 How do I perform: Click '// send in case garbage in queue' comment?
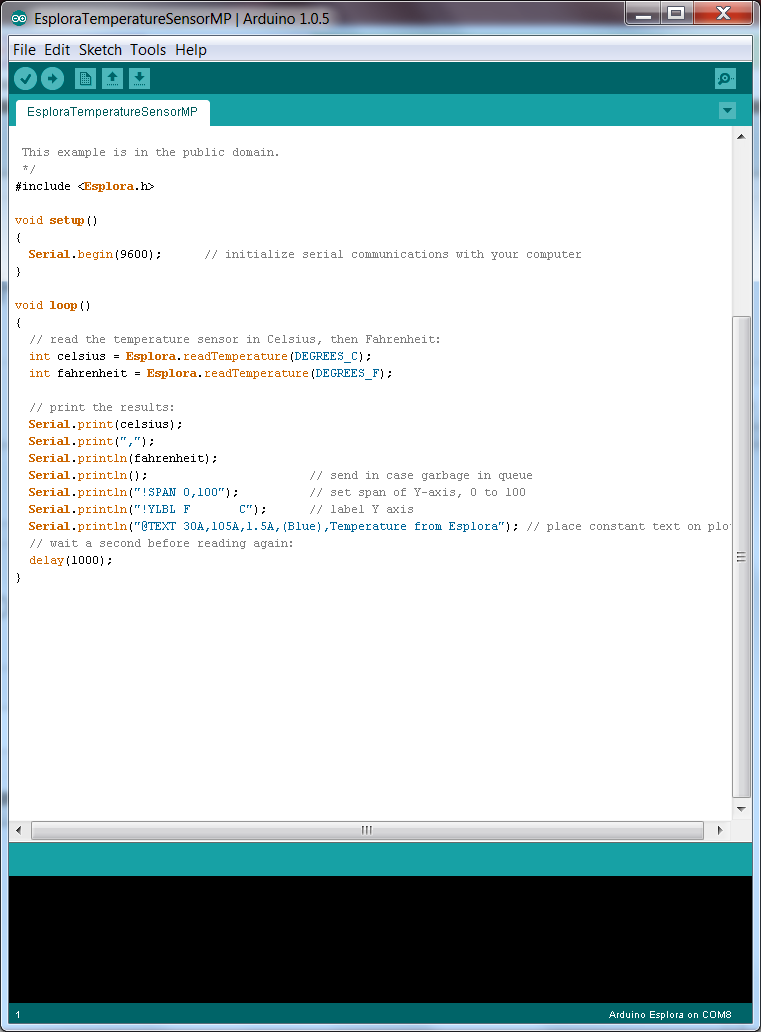421,475
